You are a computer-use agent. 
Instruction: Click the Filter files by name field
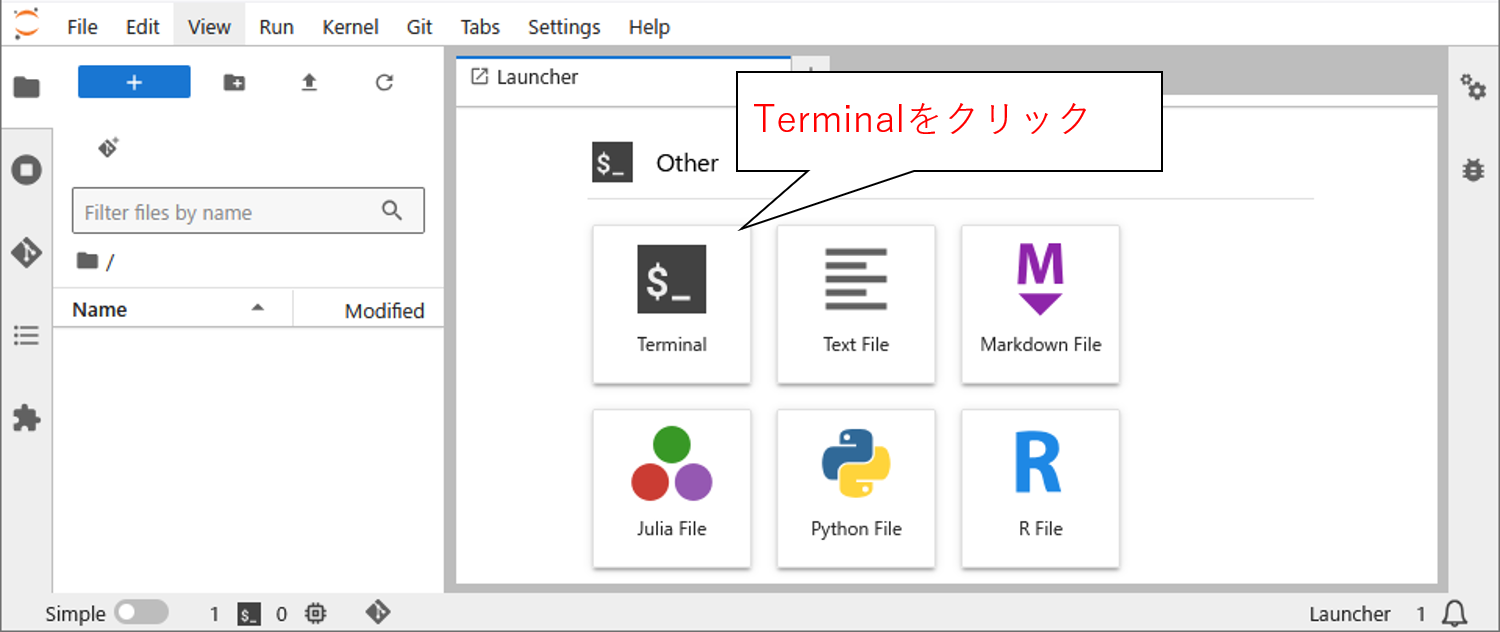click(248, 211)
